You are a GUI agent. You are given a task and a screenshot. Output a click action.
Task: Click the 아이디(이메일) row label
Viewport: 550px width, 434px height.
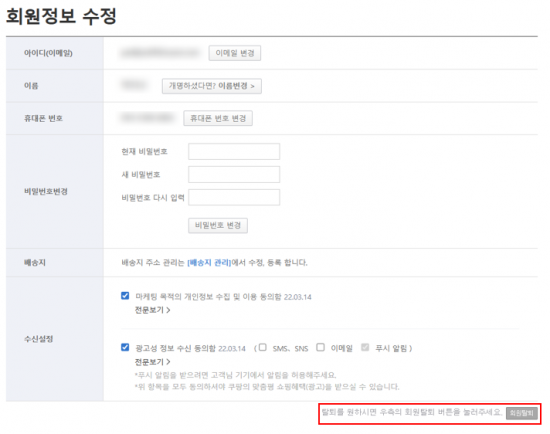coord(48,53)
